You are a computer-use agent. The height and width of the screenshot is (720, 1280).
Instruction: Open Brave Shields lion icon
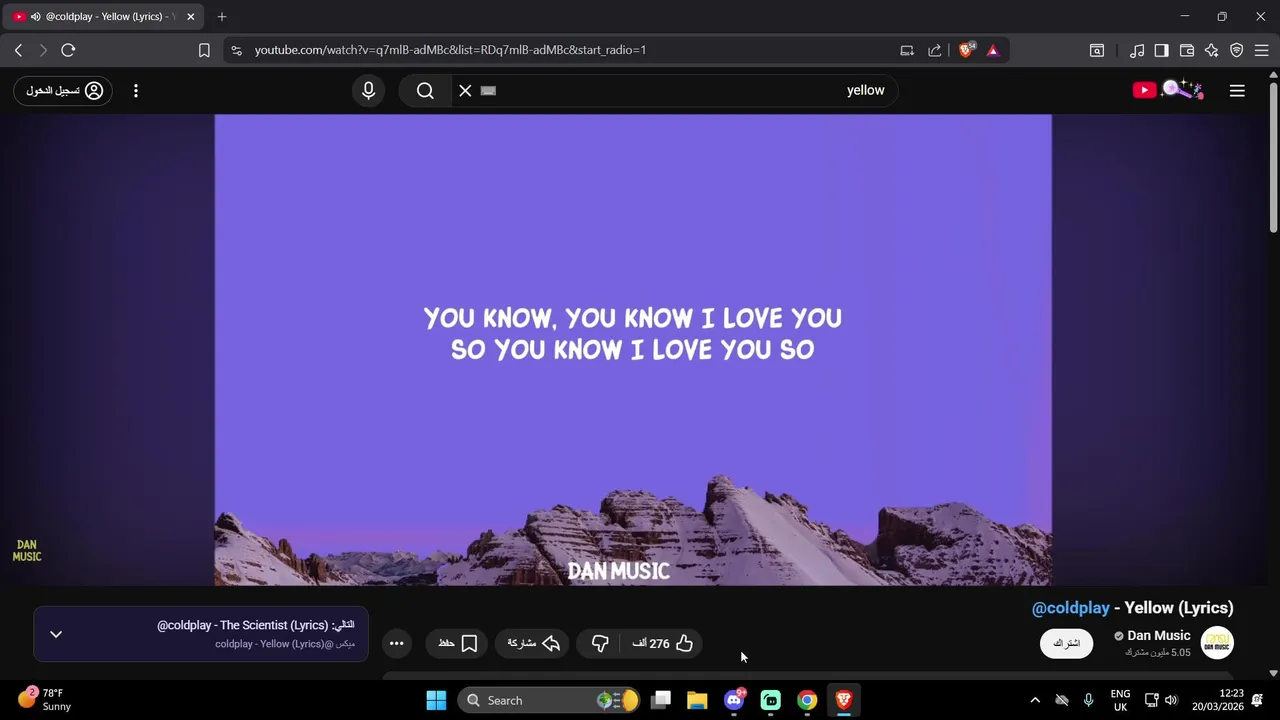point(966,50)
